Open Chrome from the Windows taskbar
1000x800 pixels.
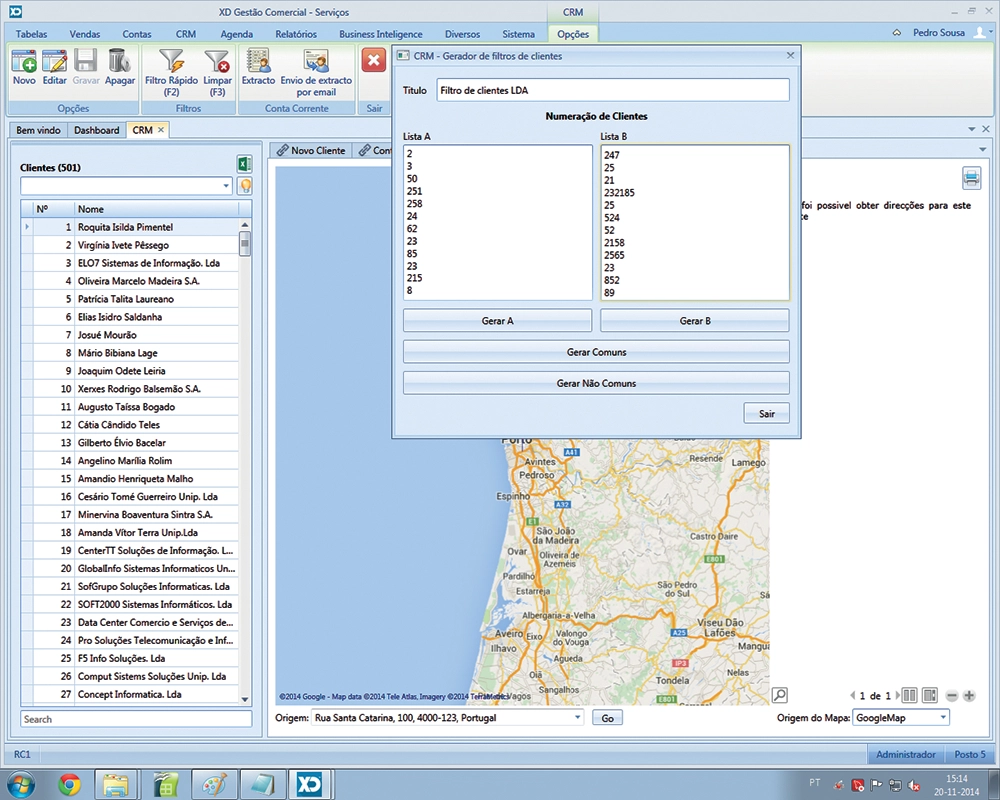click(69, 783)
